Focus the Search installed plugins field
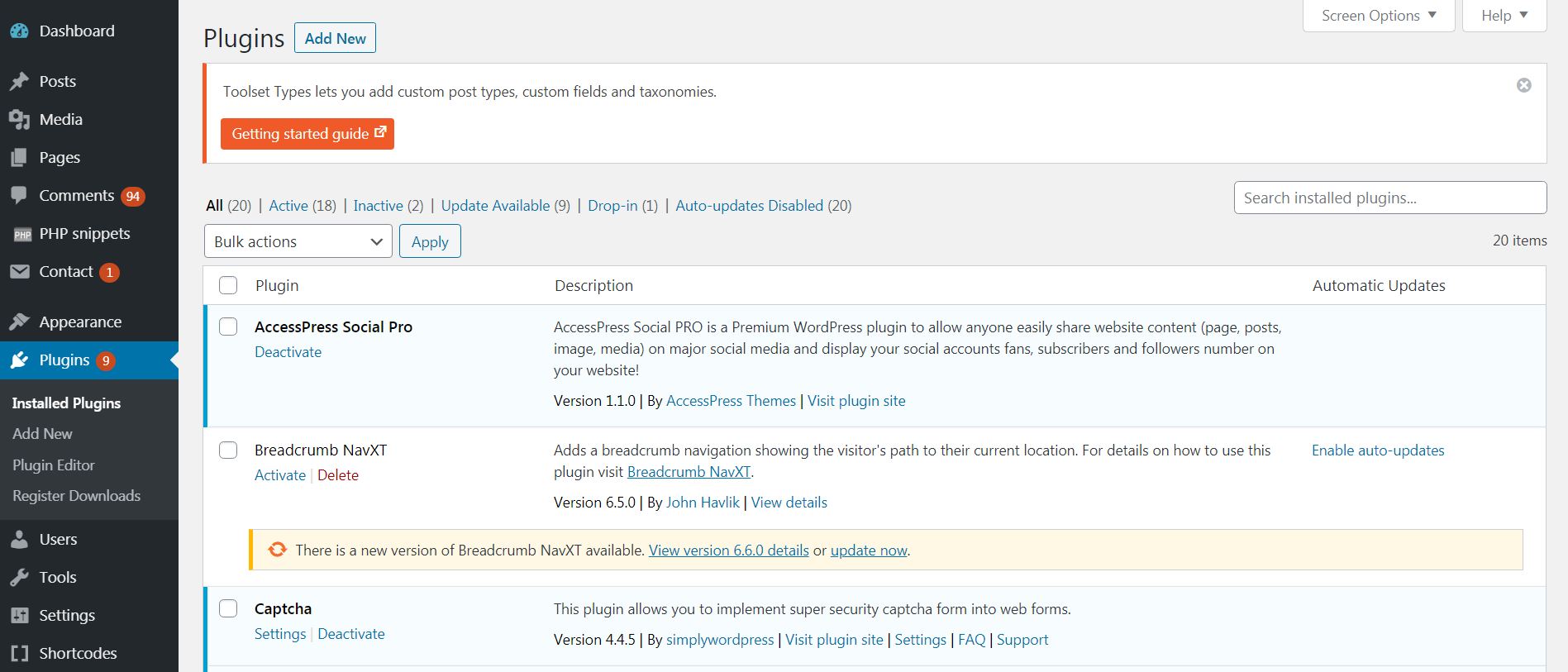The width and height of the screenshot is (1568, 672). [1390, 198]
